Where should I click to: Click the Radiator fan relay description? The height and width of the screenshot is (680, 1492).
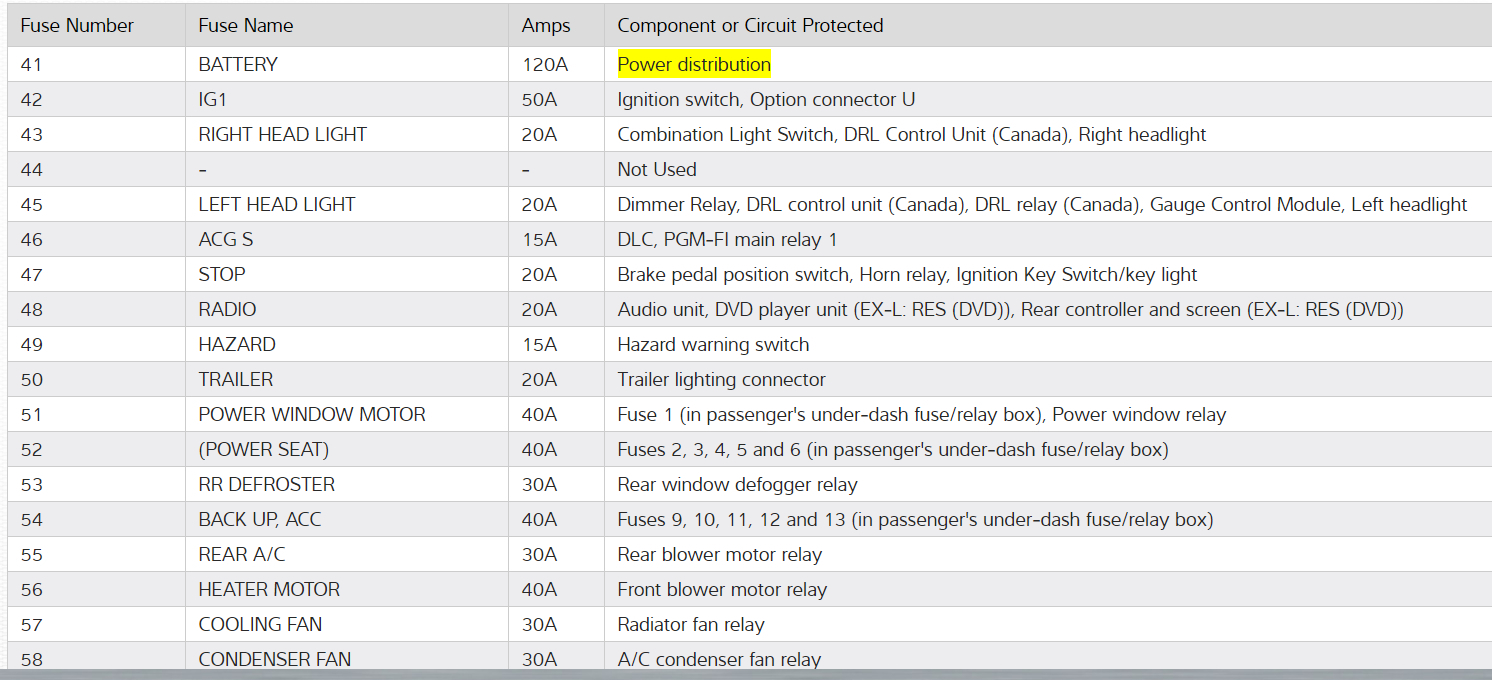691,625
